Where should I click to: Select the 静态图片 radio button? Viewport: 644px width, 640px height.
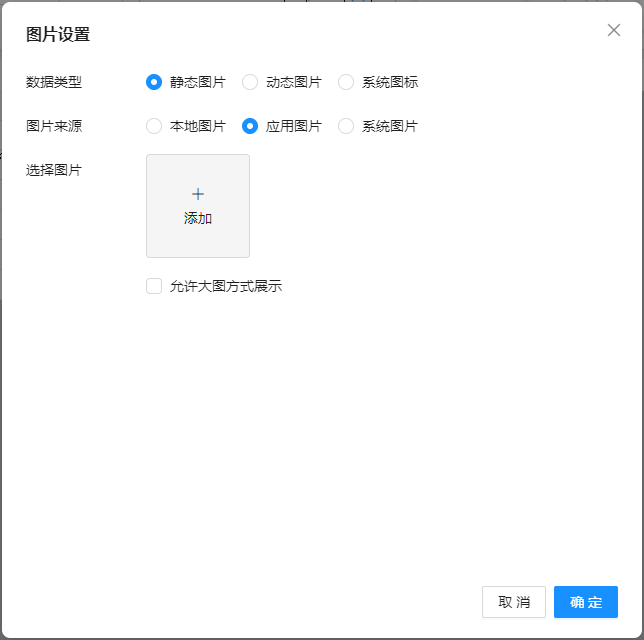tap(154, 82)
